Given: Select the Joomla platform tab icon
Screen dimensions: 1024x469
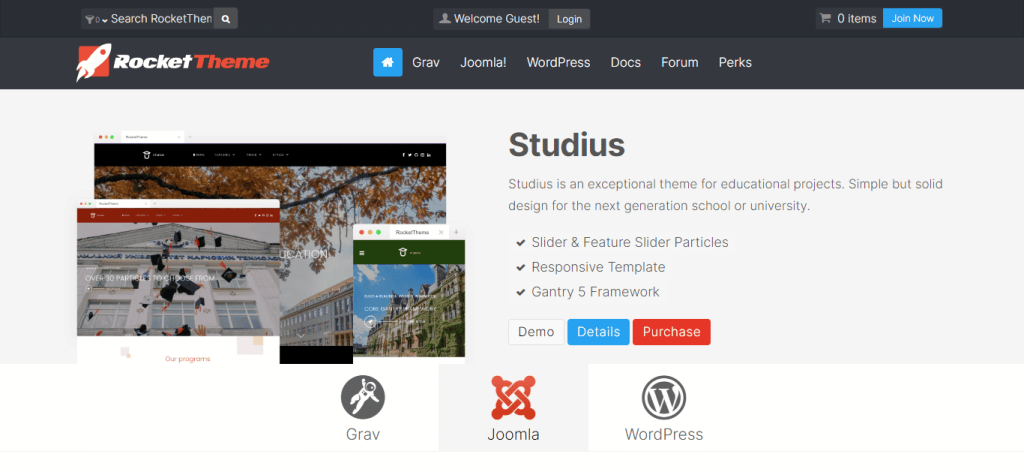Looking at the screenshot, I should (513, 397).
